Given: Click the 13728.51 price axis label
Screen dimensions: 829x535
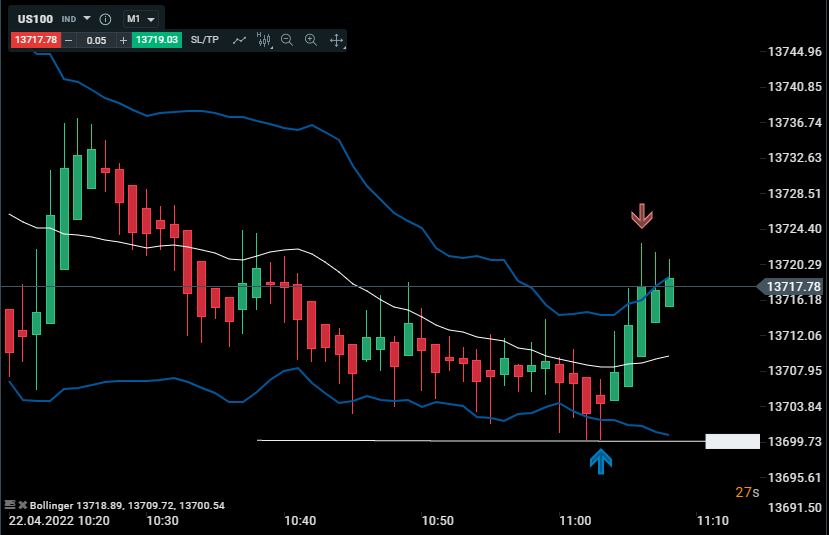Looking at the screenshot, I should click(x=795, y=193).
